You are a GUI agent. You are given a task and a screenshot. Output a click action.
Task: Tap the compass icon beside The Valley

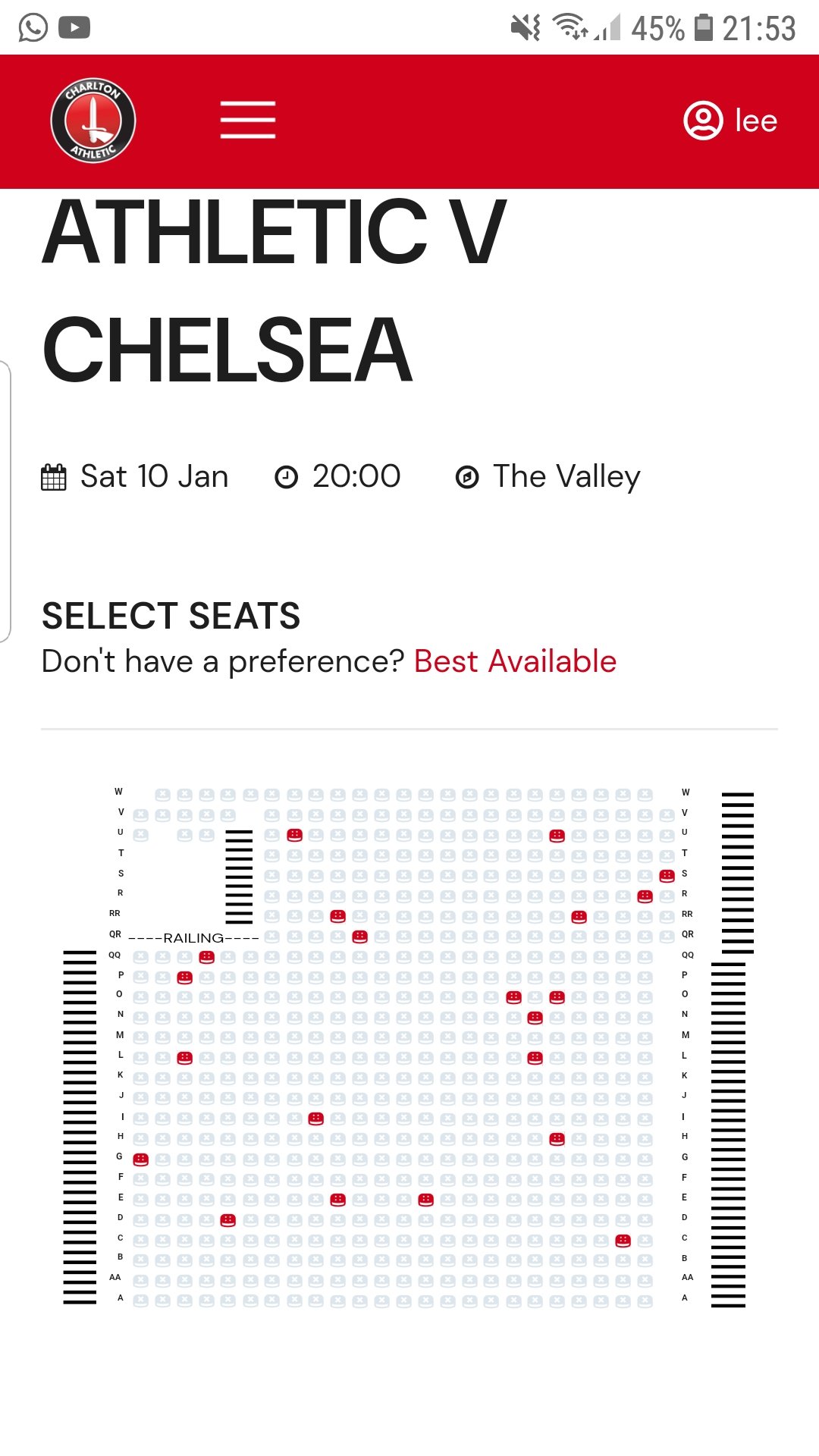(x=467, y=477)
